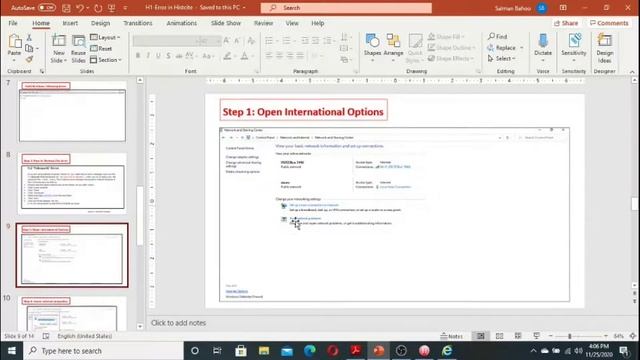Open the Shapes gallery
640x360 pixels.
372,48
